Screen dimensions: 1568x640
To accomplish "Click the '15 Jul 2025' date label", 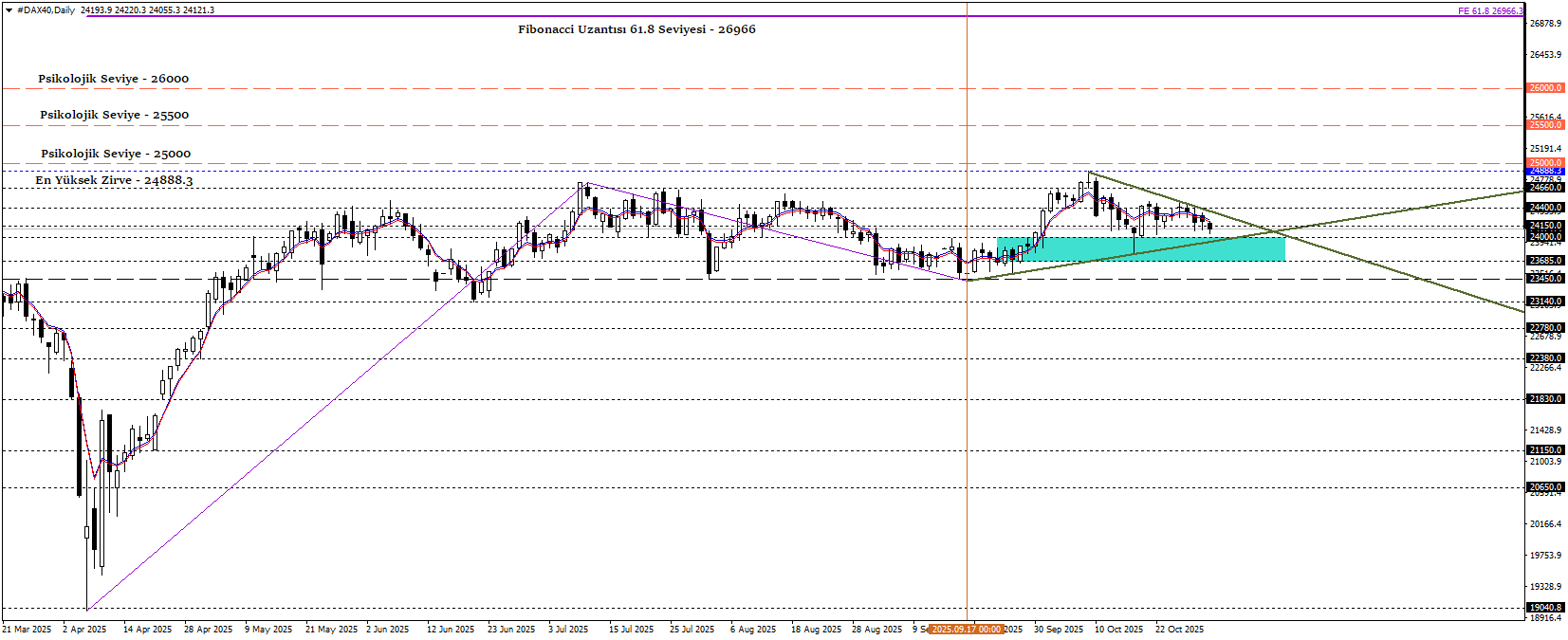I will click(632, 630).
